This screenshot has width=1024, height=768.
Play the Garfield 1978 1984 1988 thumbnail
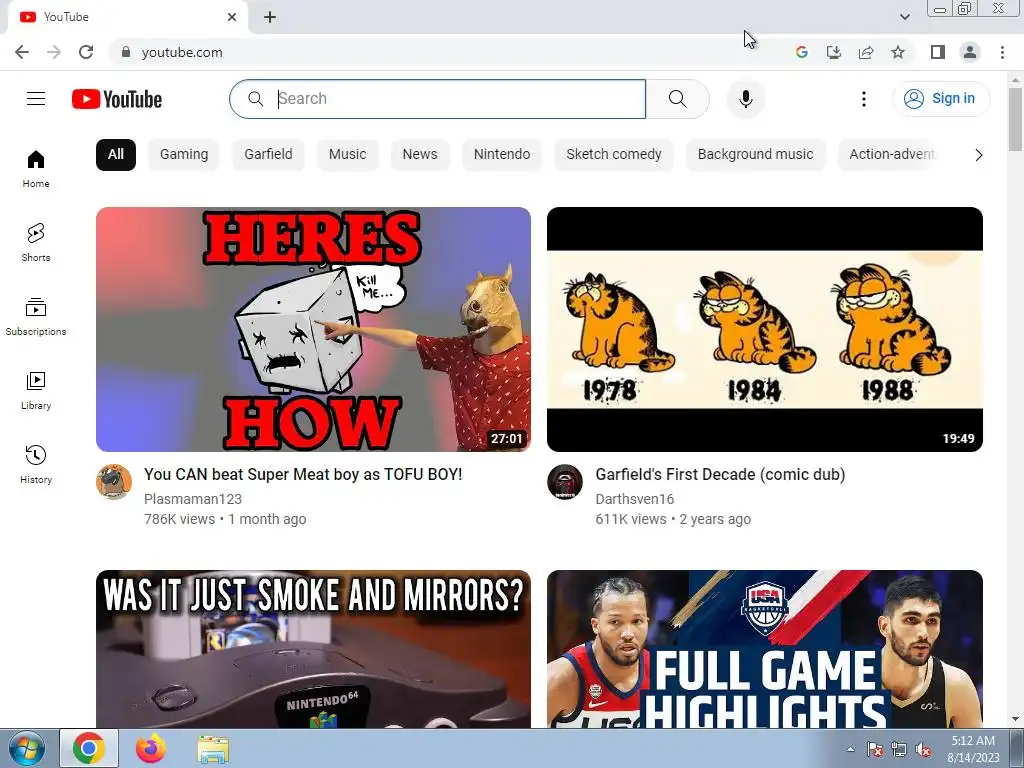765,329
